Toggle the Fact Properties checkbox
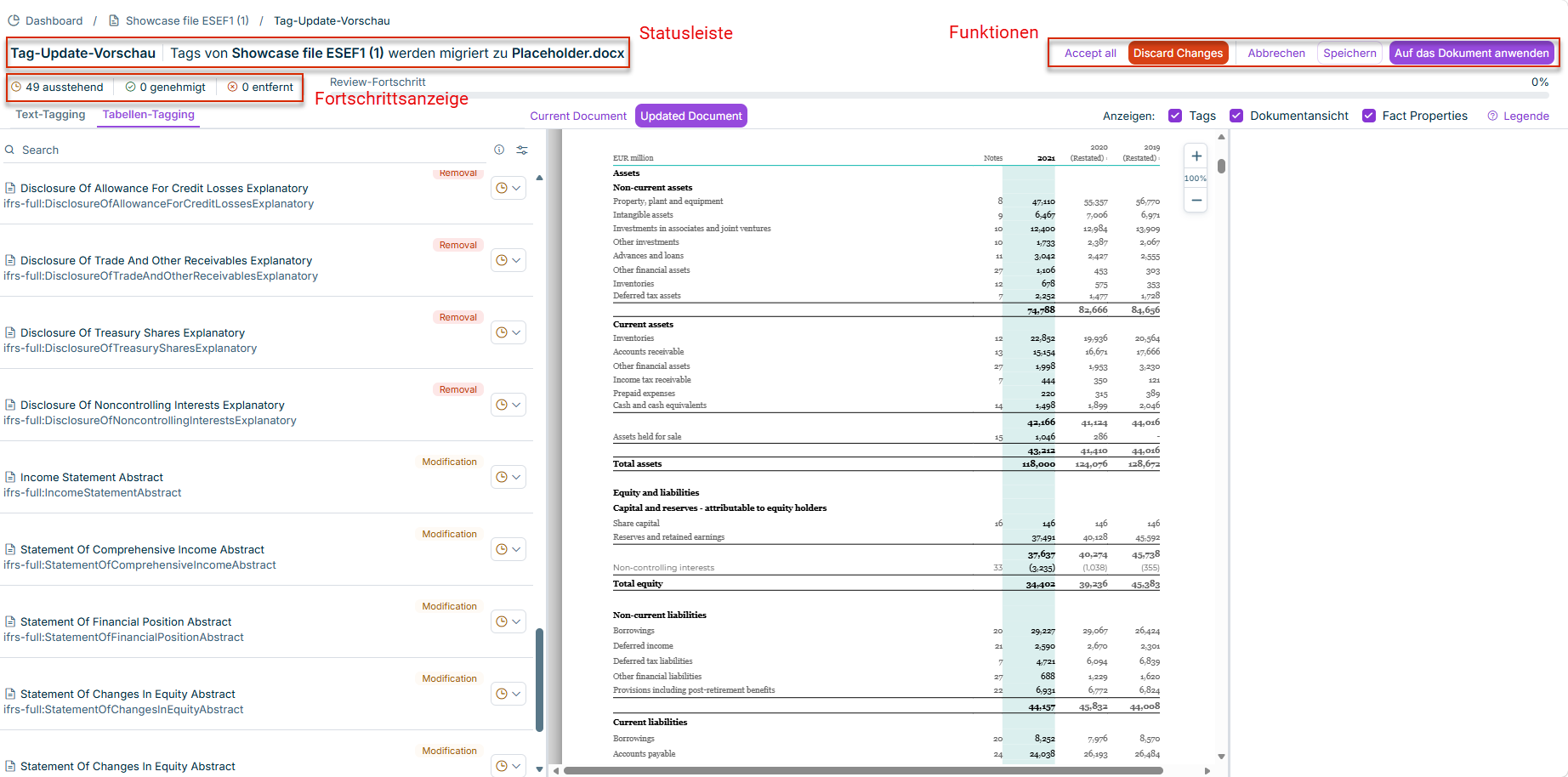This screenshot has width=1568, height=777. click(x=1369, y=116)
